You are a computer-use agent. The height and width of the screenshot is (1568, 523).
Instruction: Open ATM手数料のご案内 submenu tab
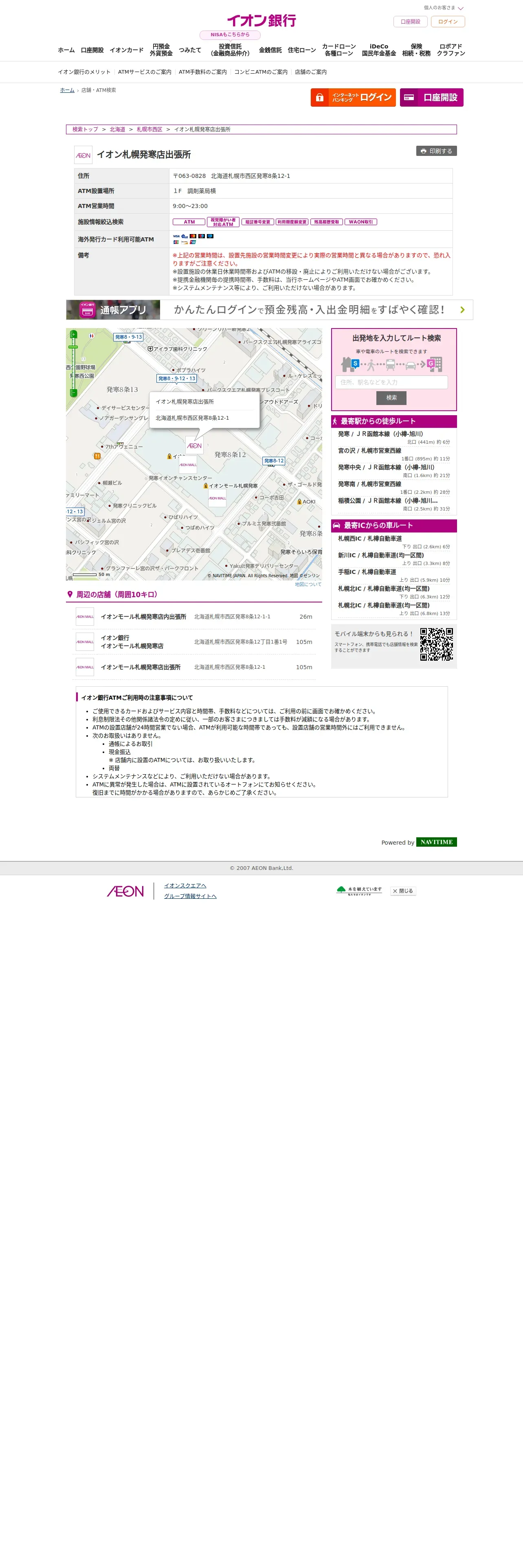(203, 72)
